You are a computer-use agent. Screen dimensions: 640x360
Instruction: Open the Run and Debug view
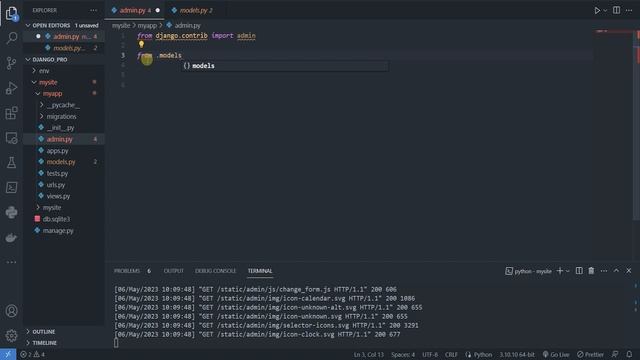pos(11,88)
